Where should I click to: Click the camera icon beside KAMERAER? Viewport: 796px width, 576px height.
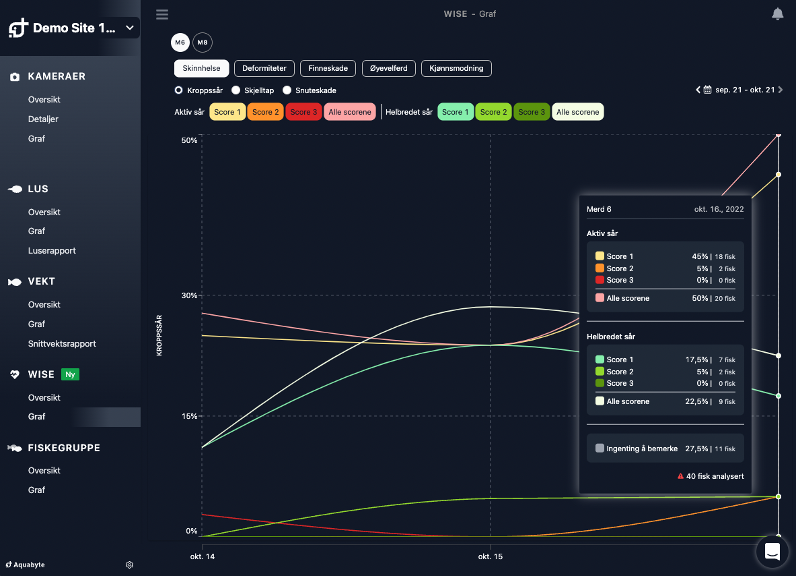tap(15, 77)
